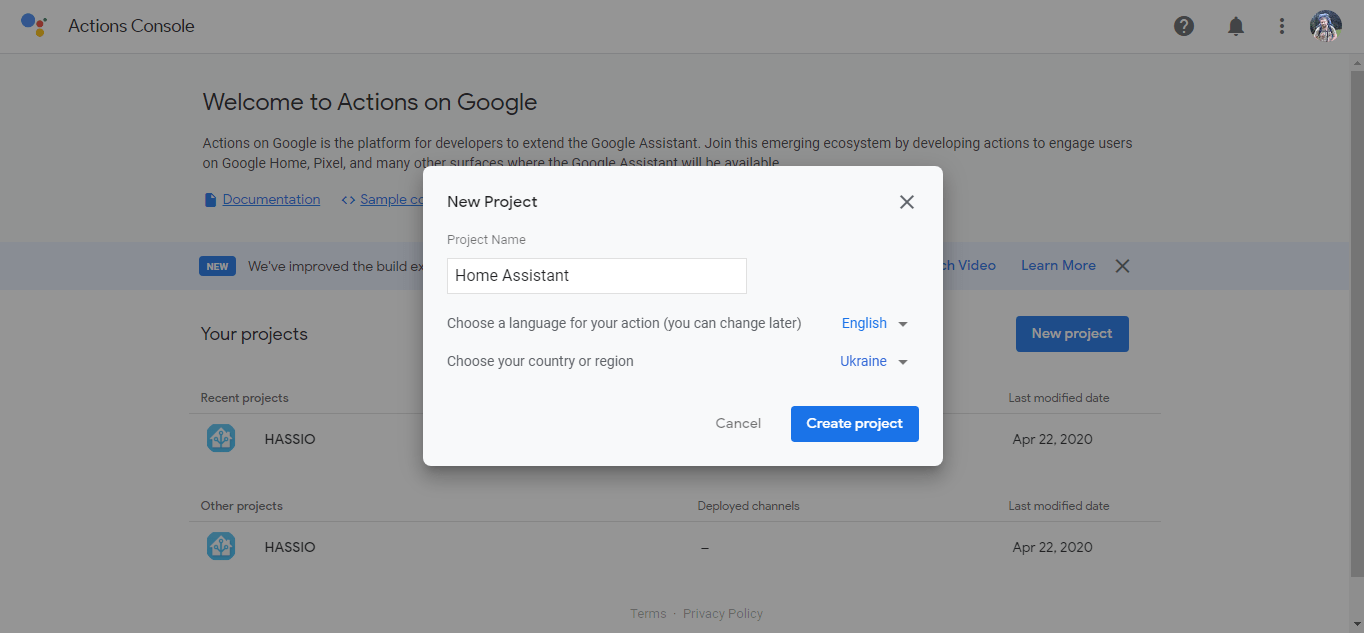Open the notifications bell icon
The width and height of the screenshot is (1364, 633).
point(1236,26)
